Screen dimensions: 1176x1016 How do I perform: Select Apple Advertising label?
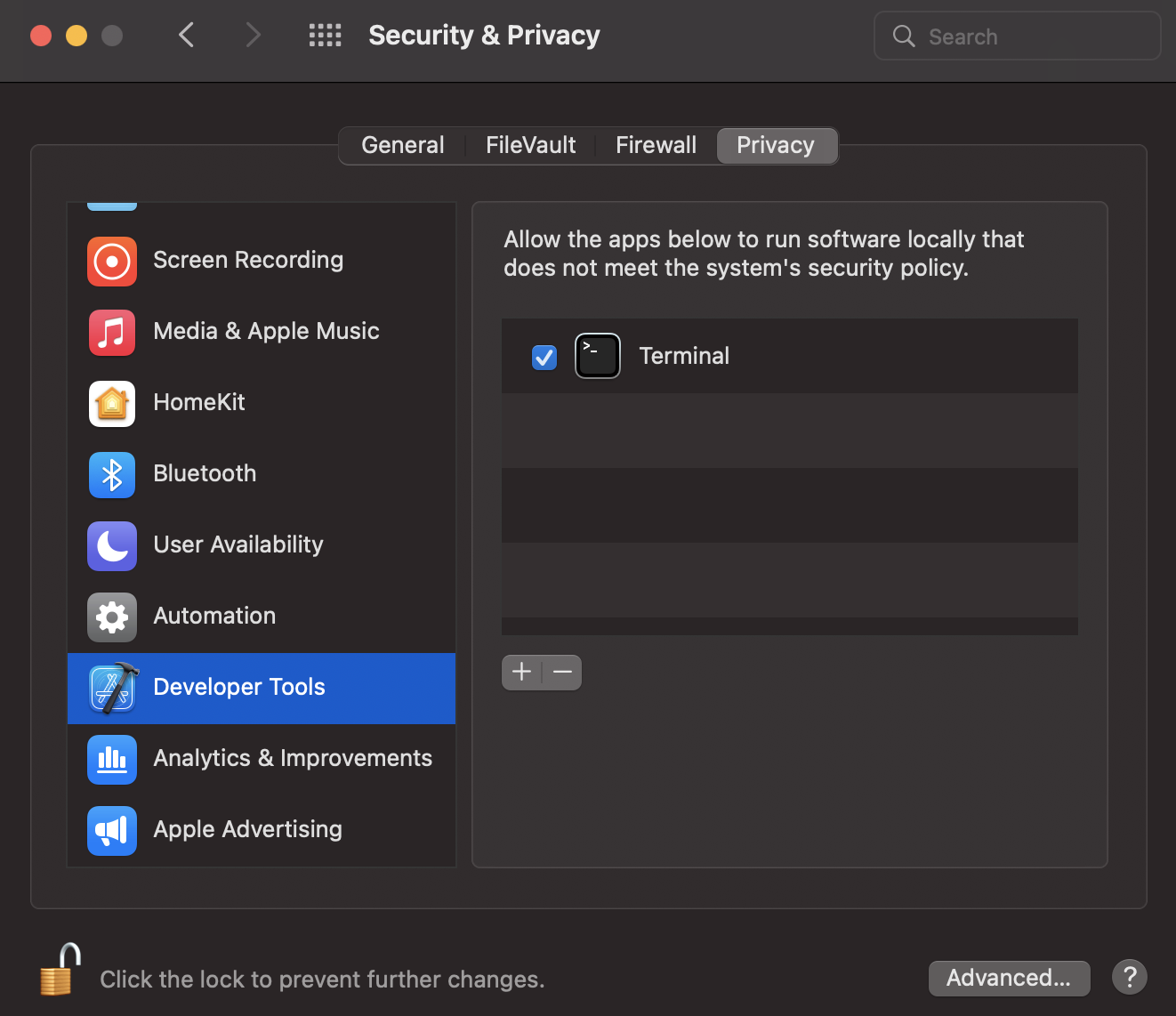[247, 829]
